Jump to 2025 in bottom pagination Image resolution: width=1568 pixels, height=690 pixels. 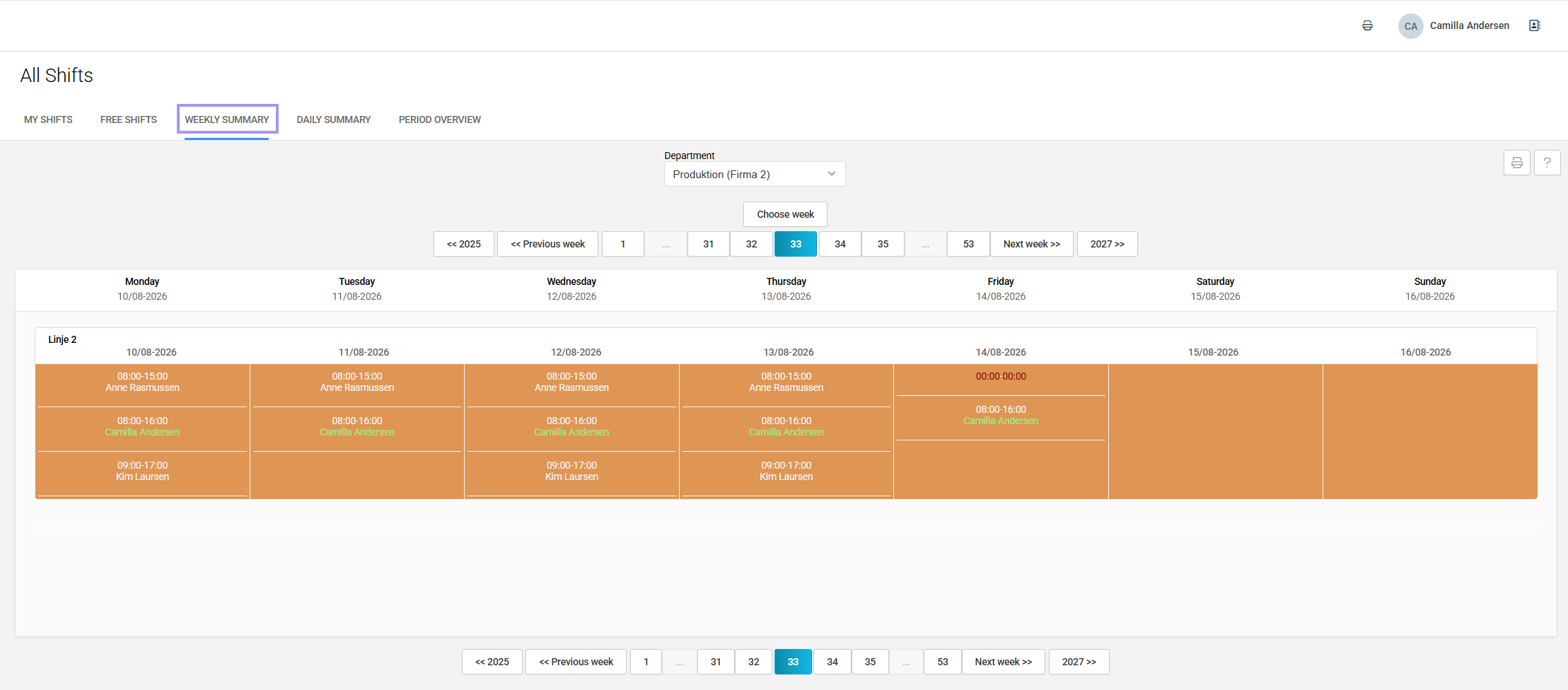[492, 662]
